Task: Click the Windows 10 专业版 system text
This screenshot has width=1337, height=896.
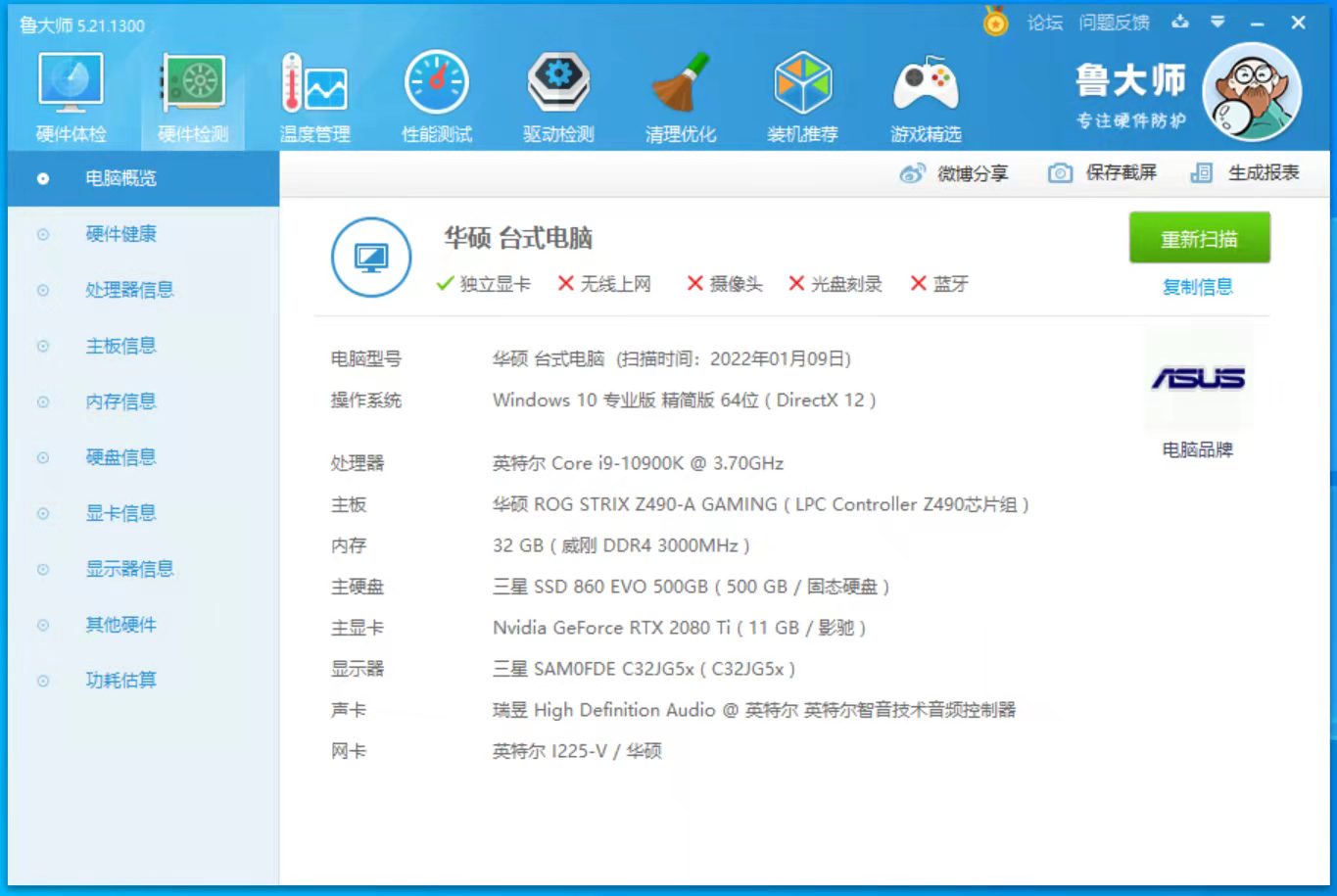Action: 685,400
